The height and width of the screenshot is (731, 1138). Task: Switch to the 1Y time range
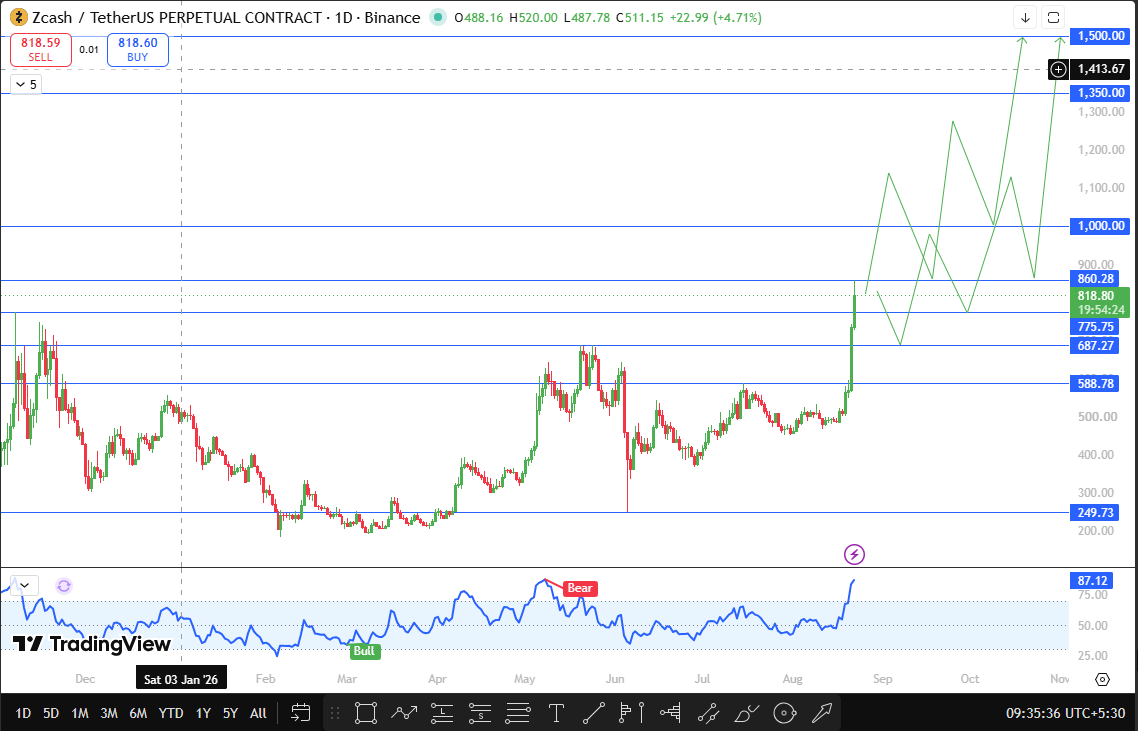click(203, 713)
